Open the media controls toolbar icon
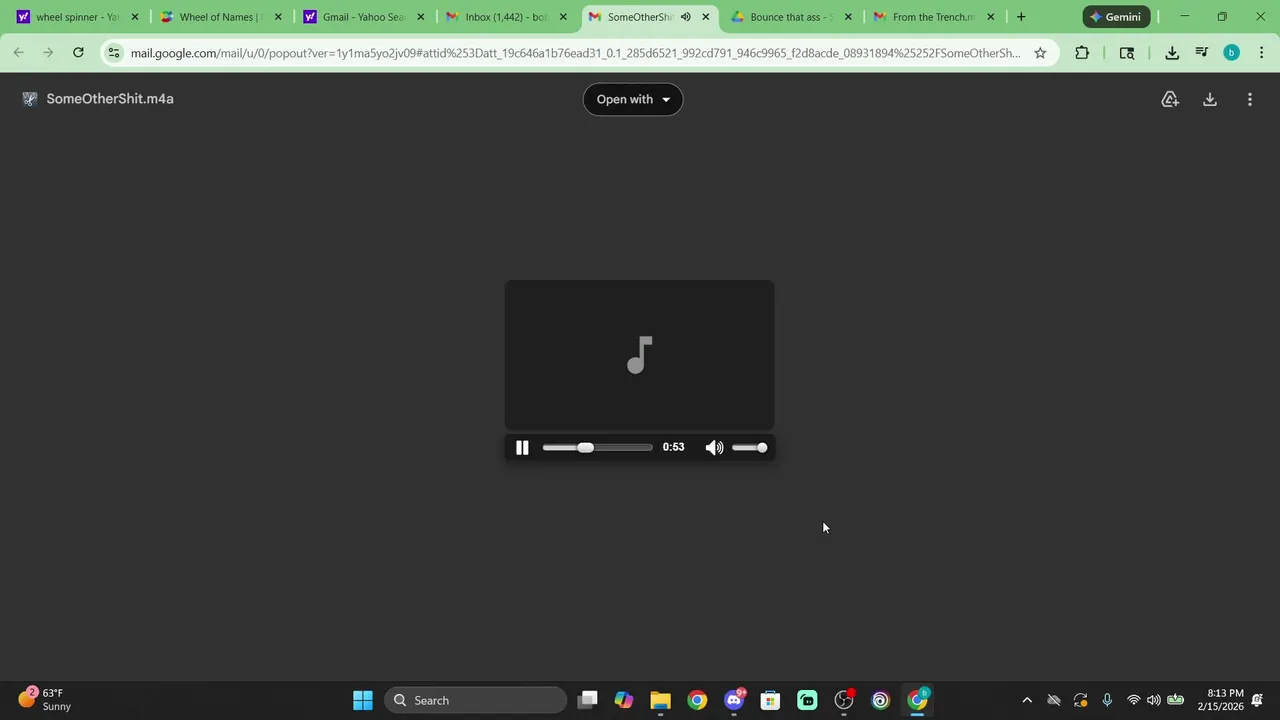The image size is (1280, 720). (x=1202, y=53)
